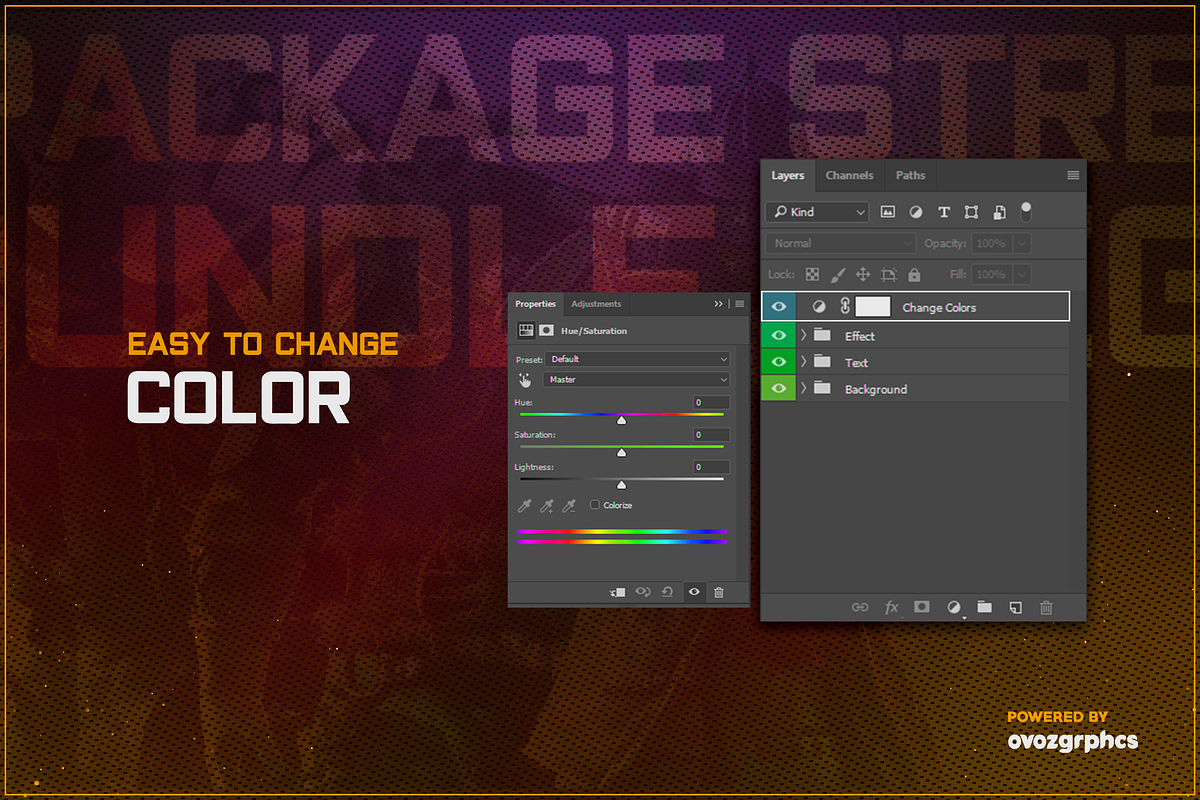Image resolution: width=1200 pixels, height=800 pixels.
Task: Open the Layers panel menu icon
Action: tap(1073, 175)
